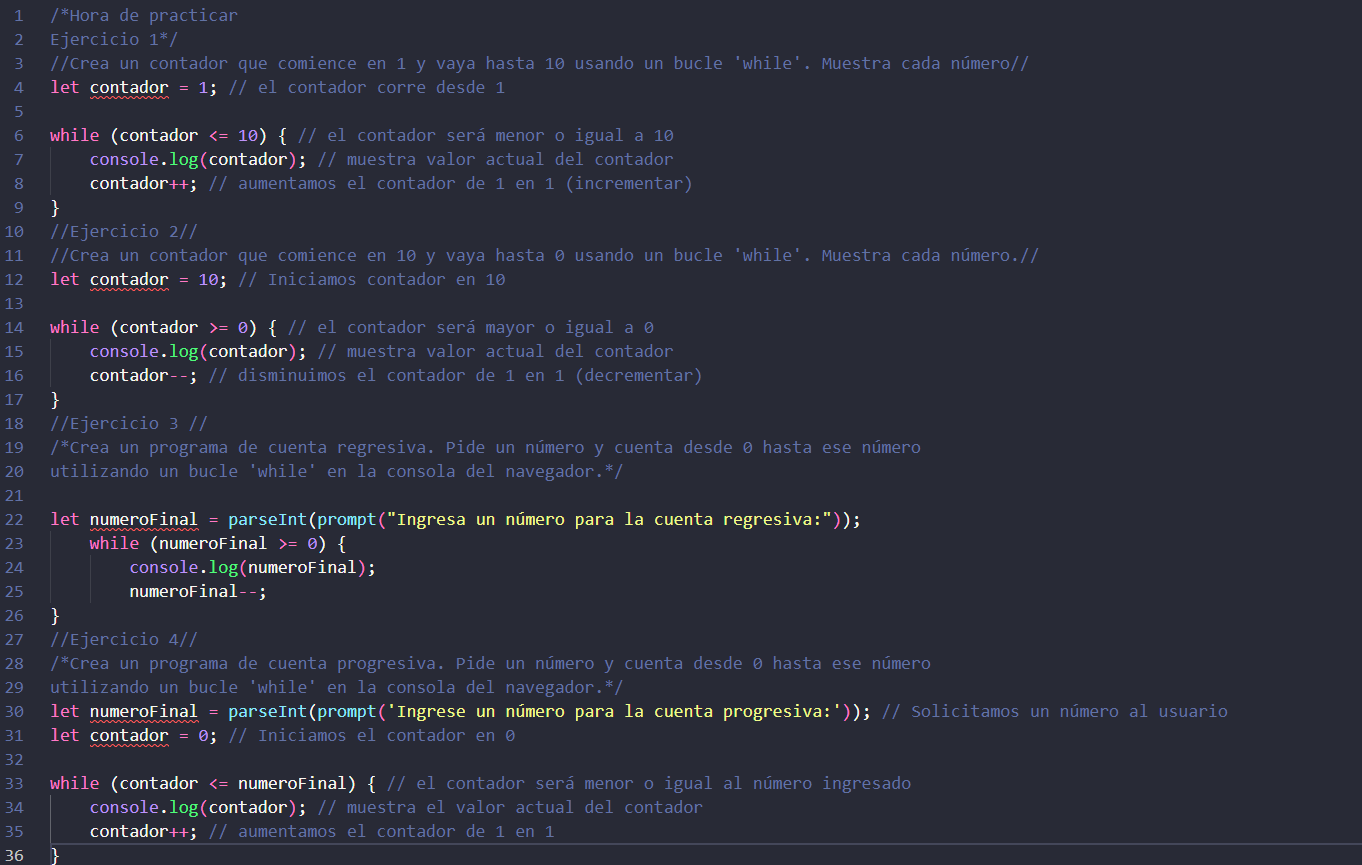
Task: Click 'console.log(contador);' on line 34
Action: tap(198, 807)
